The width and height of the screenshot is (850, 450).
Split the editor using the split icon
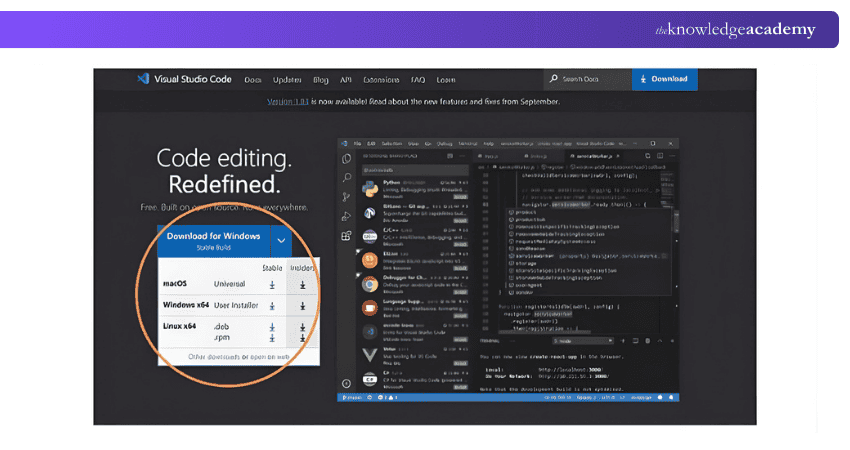[x=660, y=156]
